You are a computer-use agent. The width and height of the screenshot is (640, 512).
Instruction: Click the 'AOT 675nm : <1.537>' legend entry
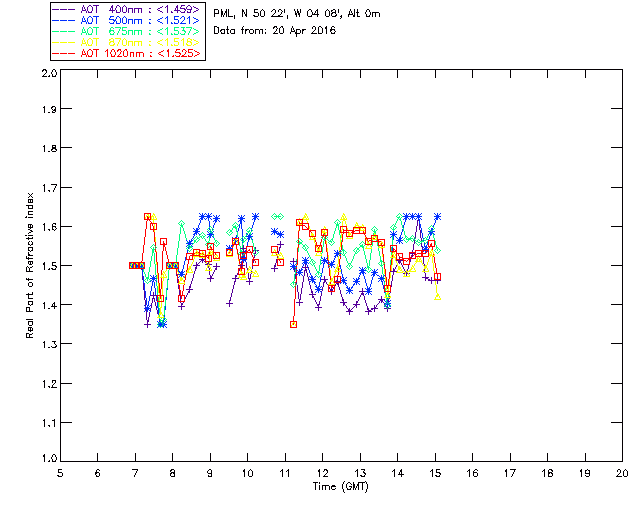(127, 31)
